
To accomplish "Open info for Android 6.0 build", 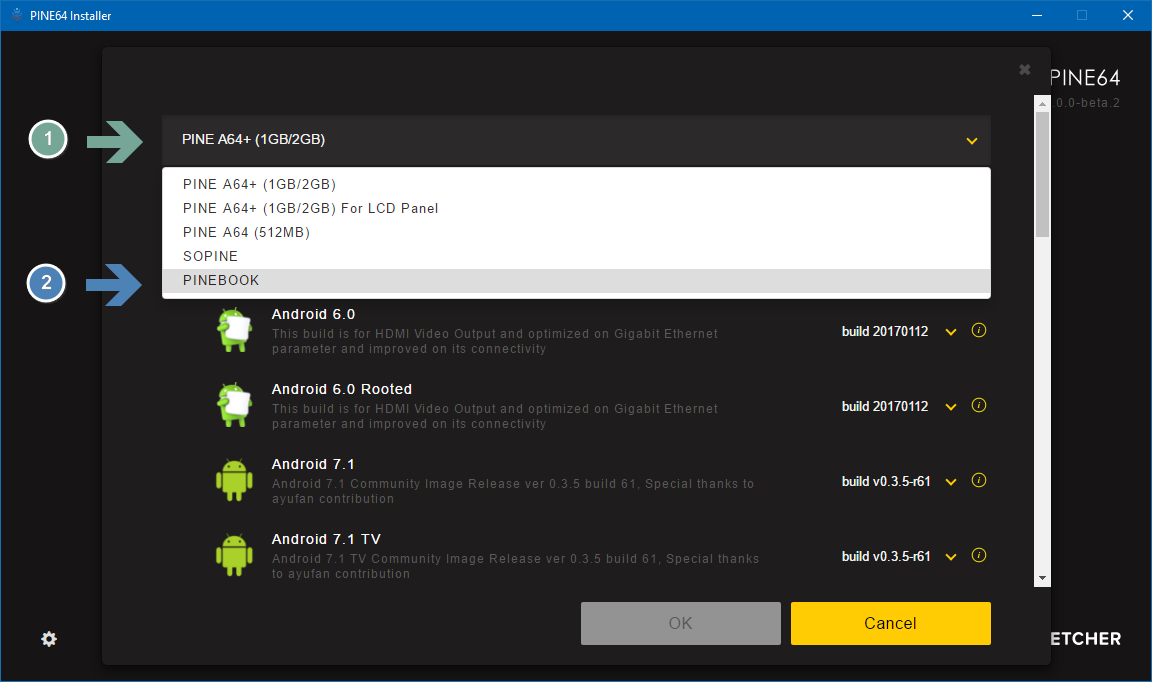I will coord(979,331).
